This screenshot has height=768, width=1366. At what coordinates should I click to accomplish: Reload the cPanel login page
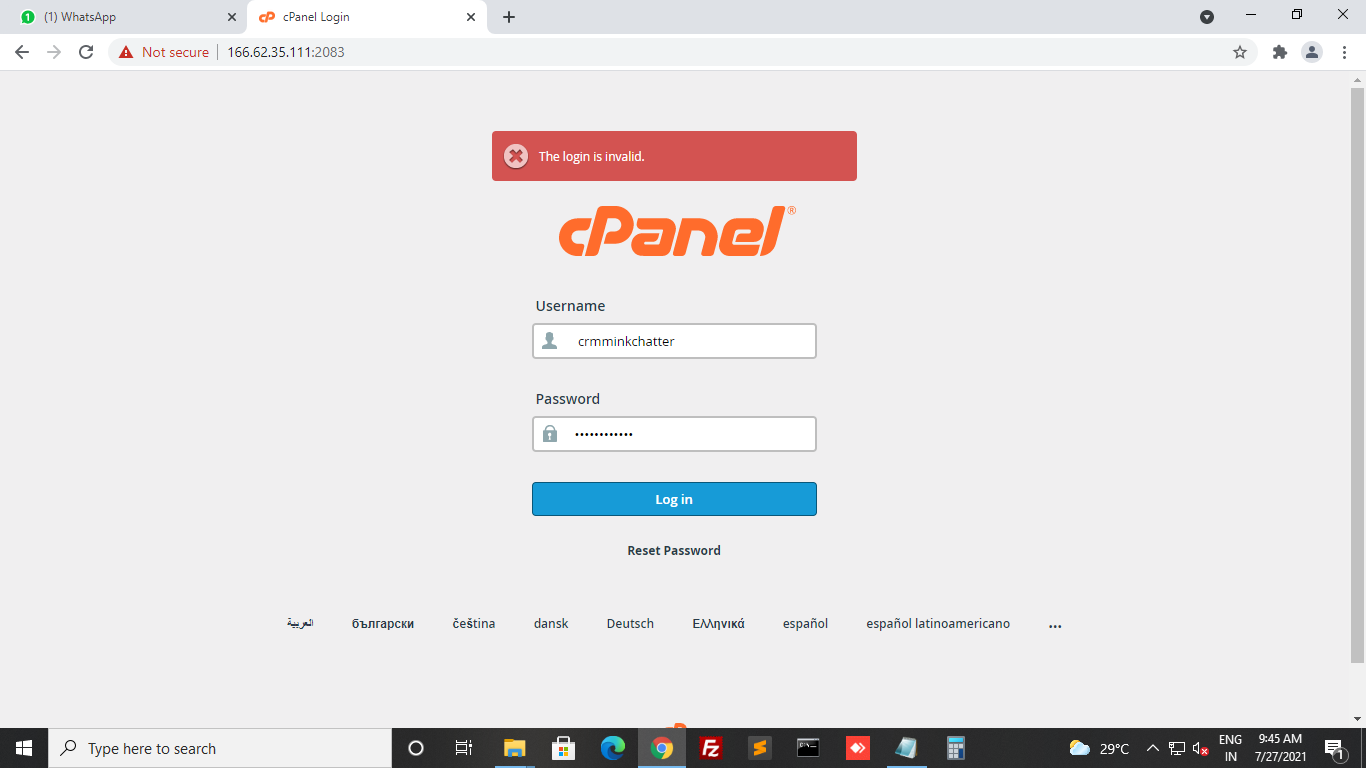[86, 52]
